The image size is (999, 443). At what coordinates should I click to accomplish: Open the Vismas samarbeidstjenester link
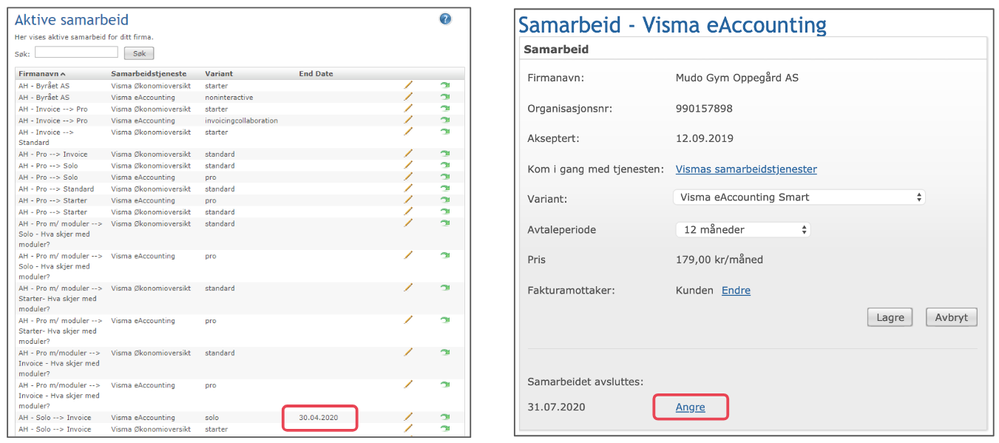(x=746, y=169)
